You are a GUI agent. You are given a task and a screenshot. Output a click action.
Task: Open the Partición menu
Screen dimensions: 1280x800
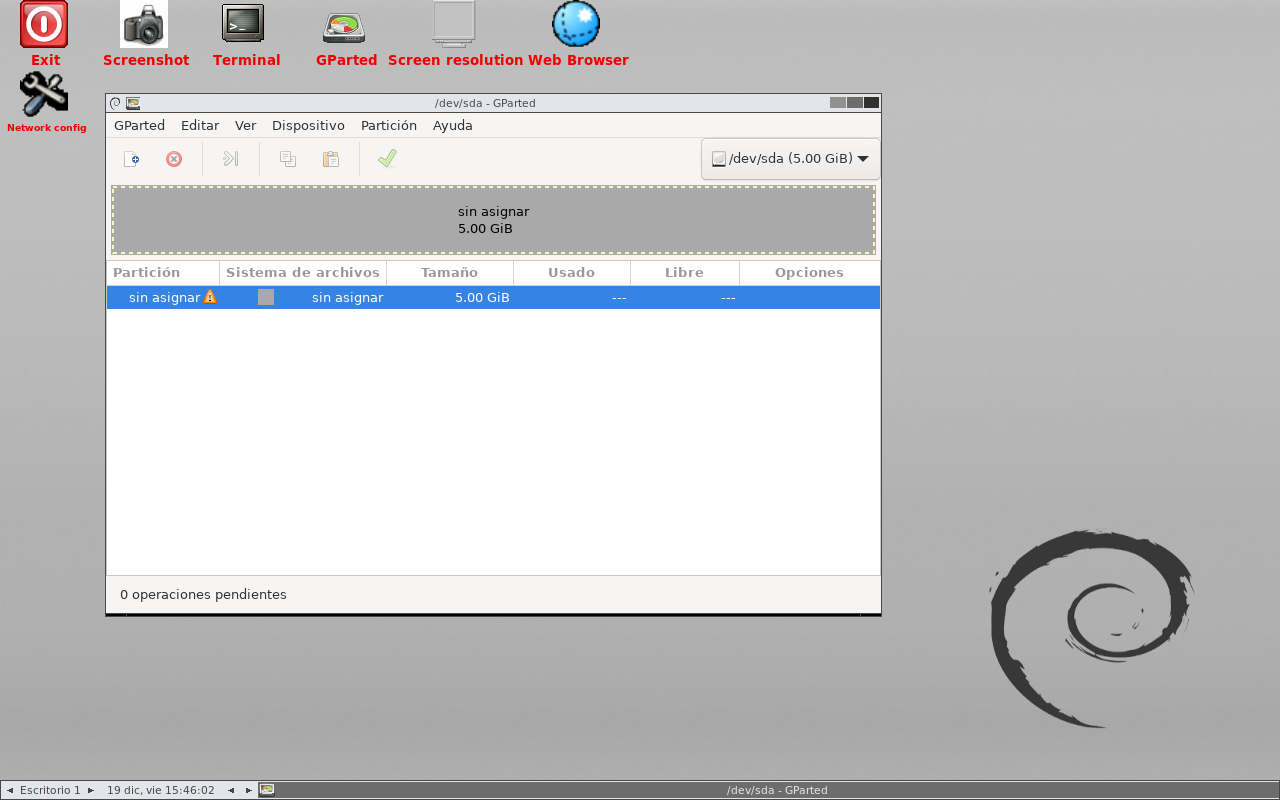tap(388, 126)
